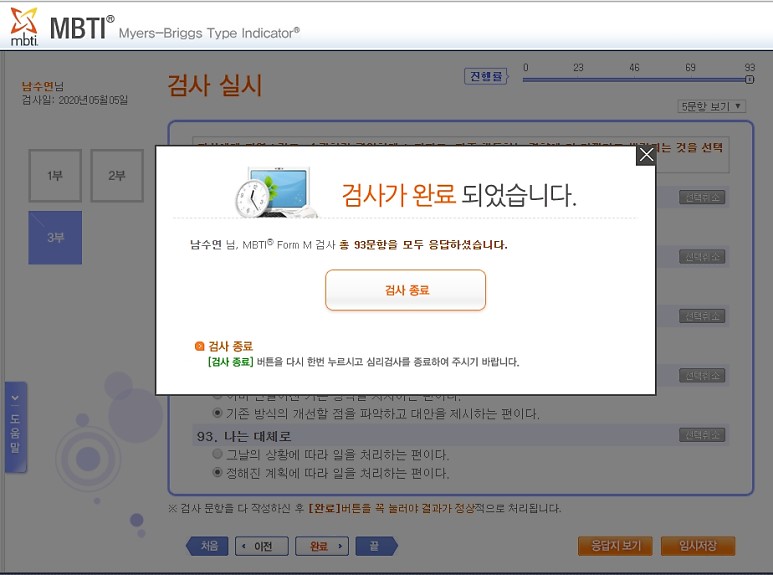
Task: Click the 남수연님 user name
Action: (x=42, y=86)
